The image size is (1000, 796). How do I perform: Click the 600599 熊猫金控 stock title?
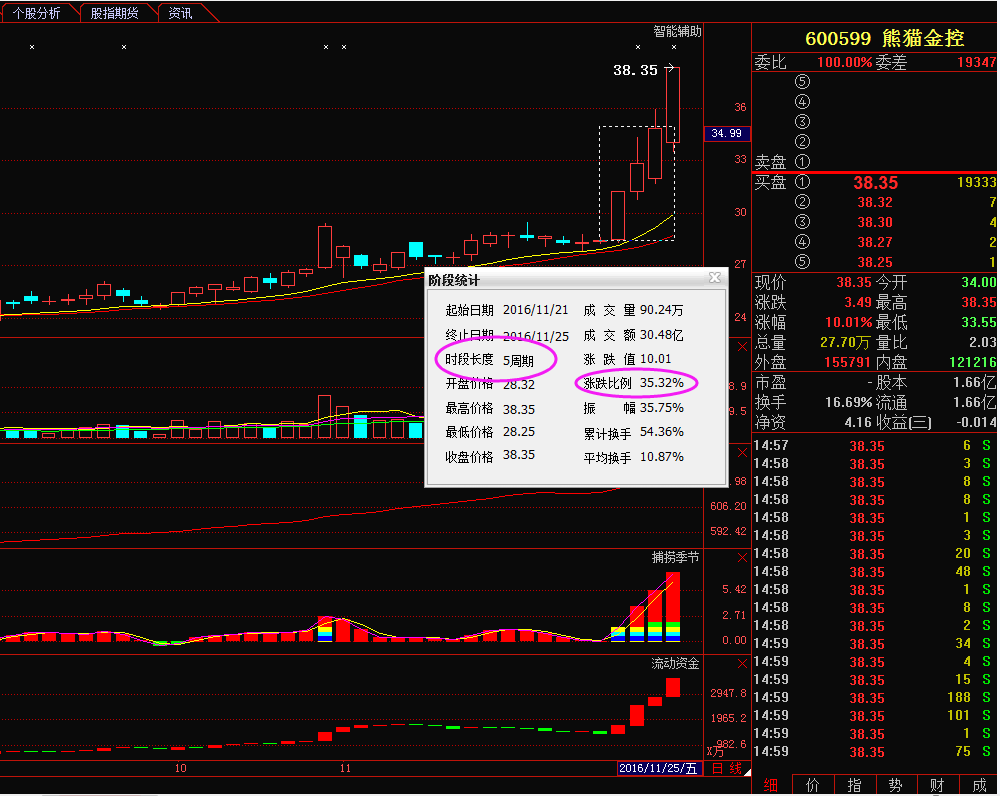[885, 39]
